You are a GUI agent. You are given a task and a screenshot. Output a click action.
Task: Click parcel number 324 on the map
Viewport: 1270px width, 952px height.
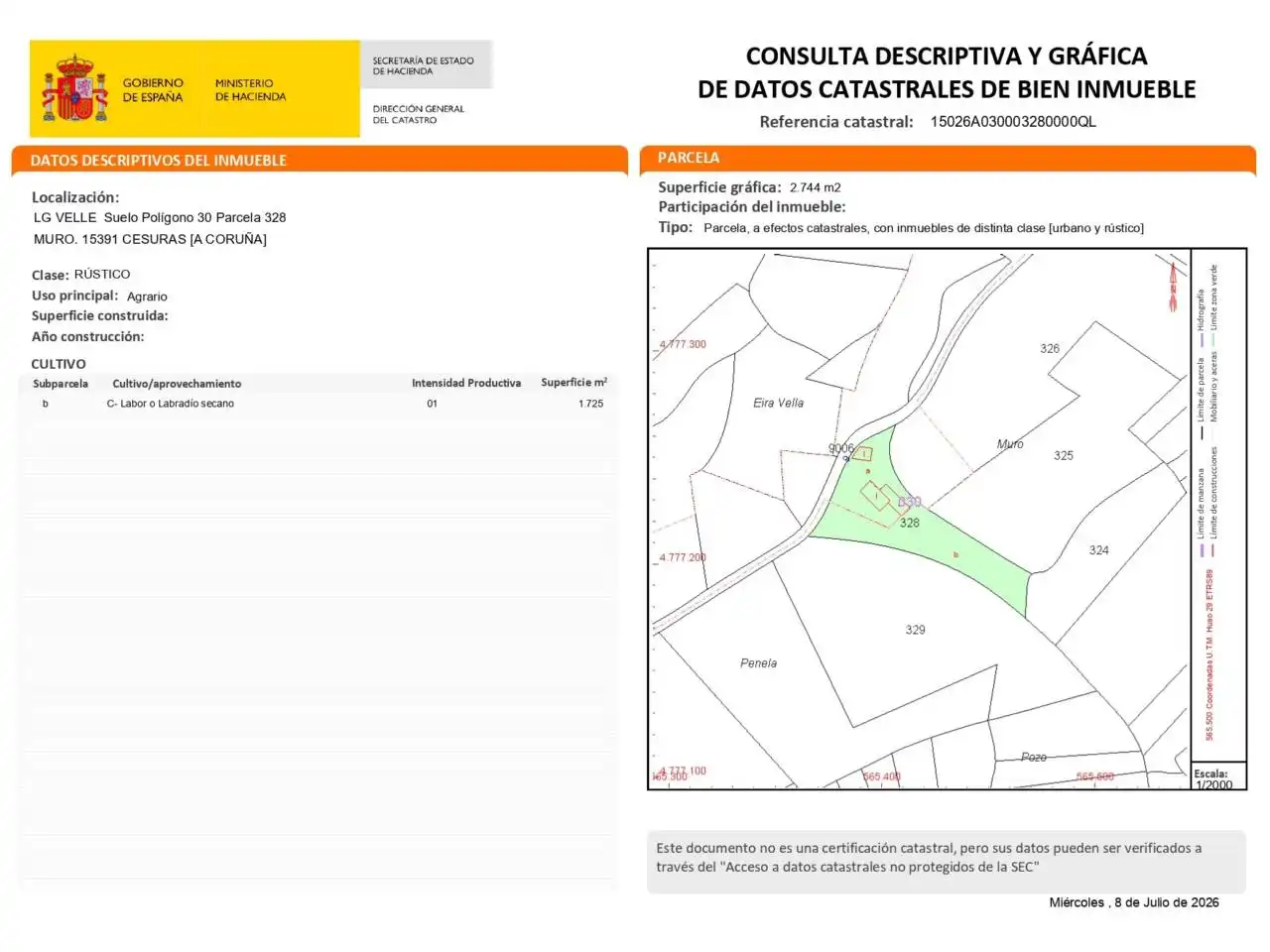pos(1099,550)
